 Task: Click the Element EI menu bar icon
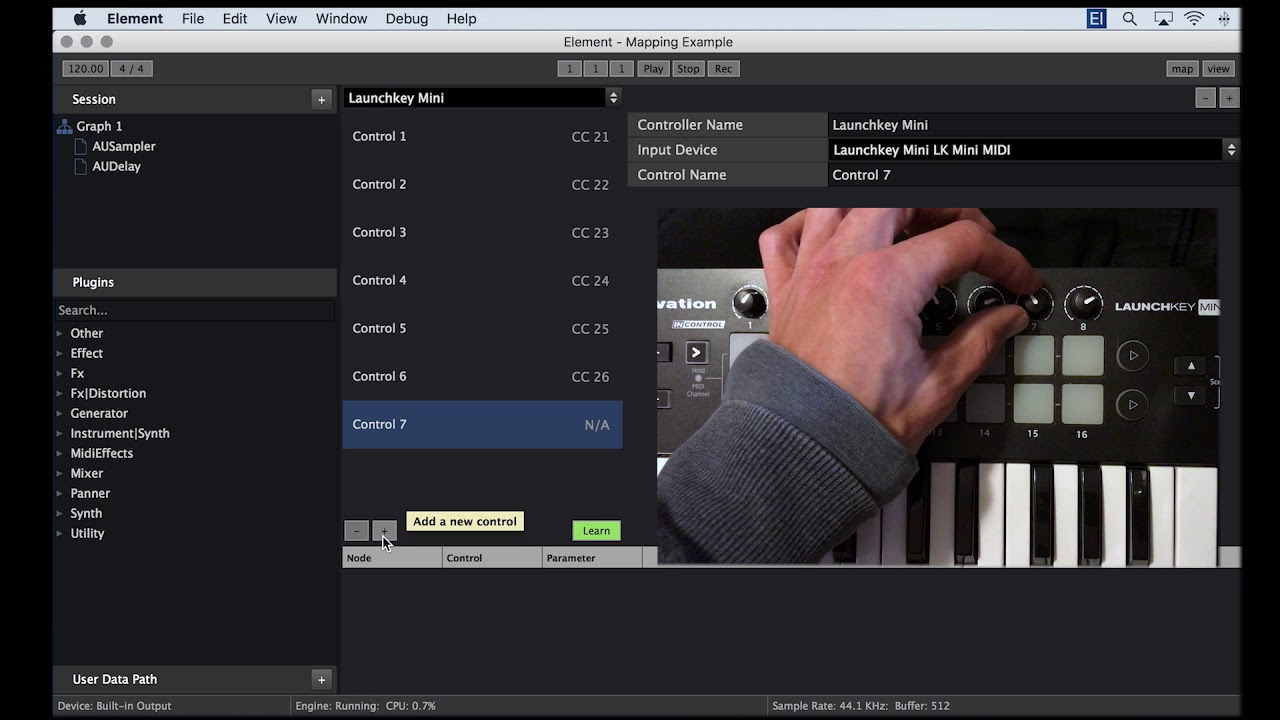coord(1097,18)
